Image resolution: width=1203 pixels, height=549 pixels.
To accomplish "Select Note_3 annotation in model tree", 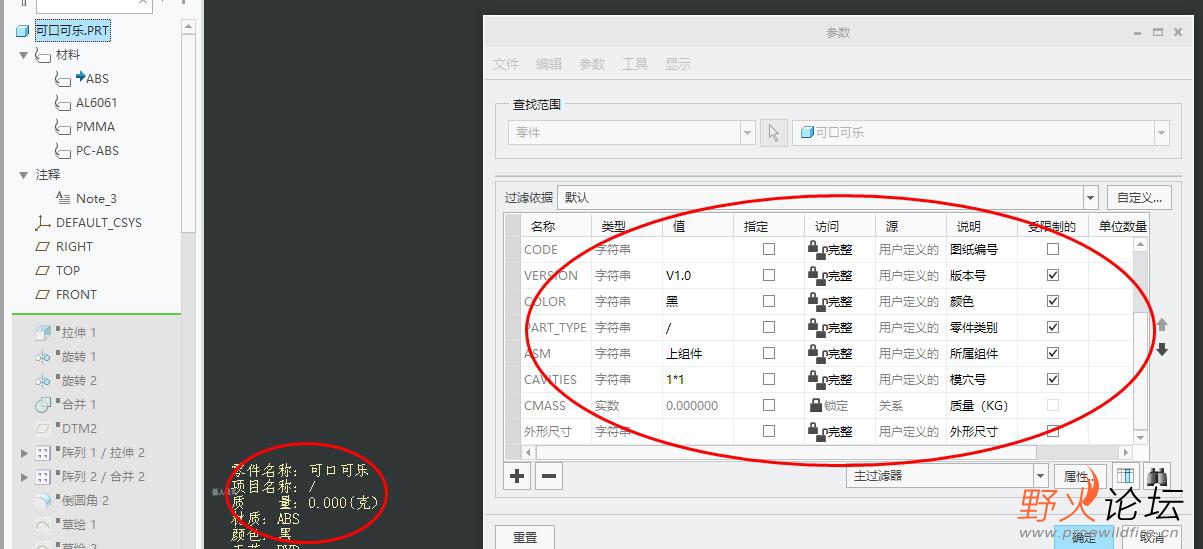I will coord(96,198).
